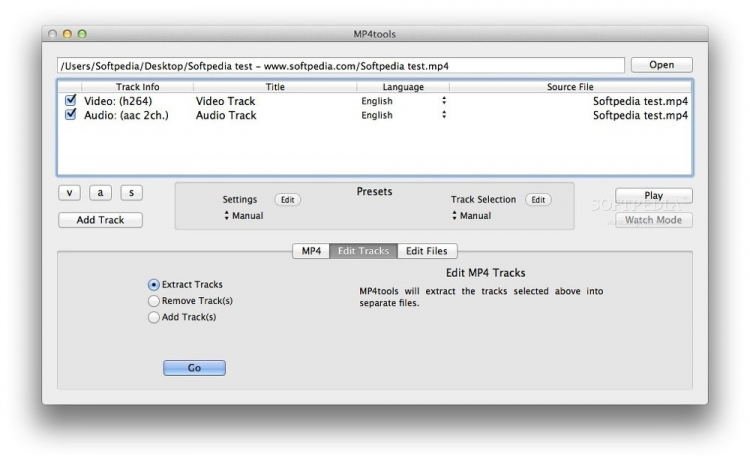Edit the Track Selection presets
750x463 pixels.
538,200
